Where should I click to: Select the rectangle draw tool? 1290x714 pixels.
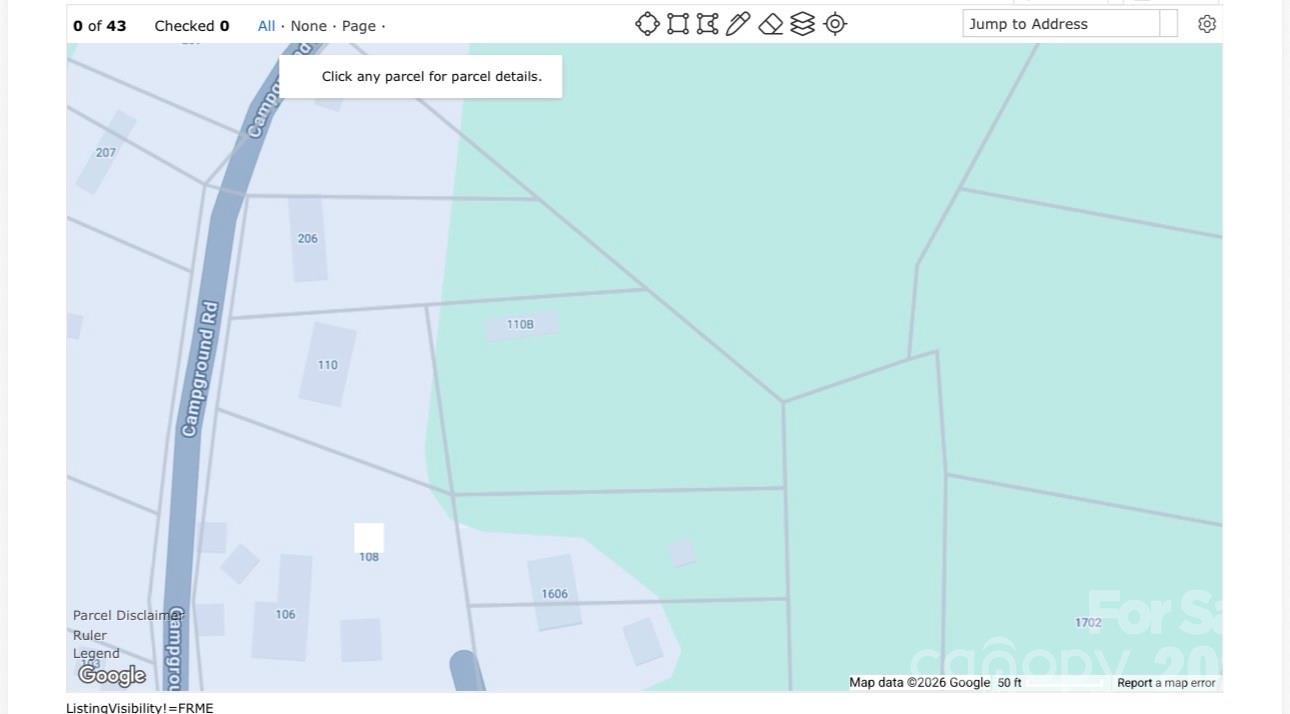click(x=678, y=24)
